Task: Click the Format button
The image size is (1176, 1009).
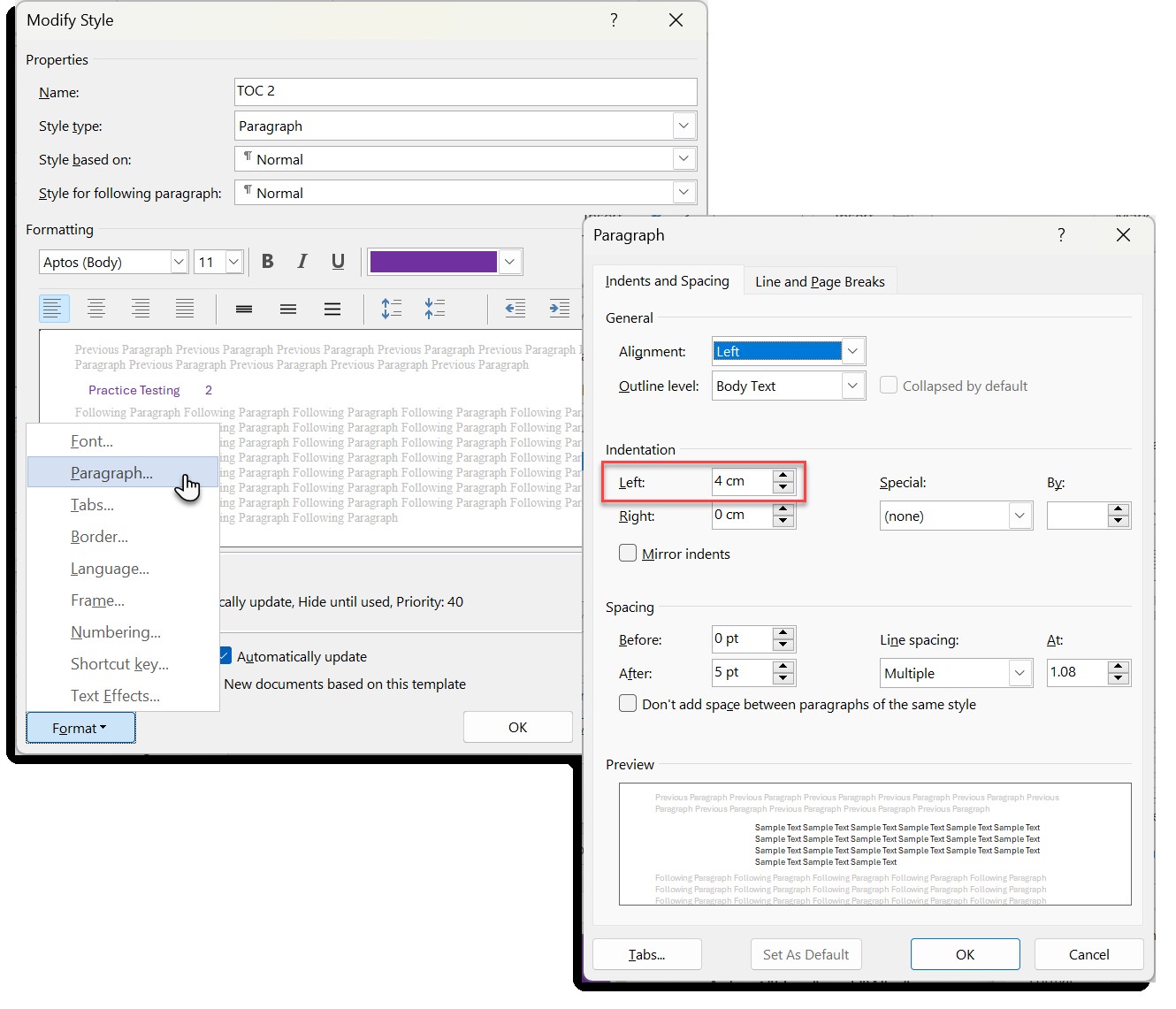Action: pyautogui.click(x=80, y=728)
